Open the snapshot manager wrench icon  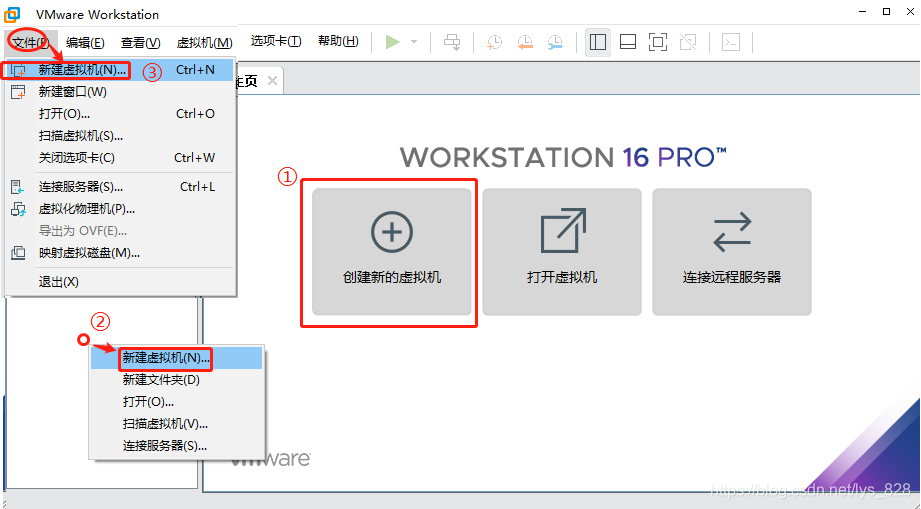(554, 42)
